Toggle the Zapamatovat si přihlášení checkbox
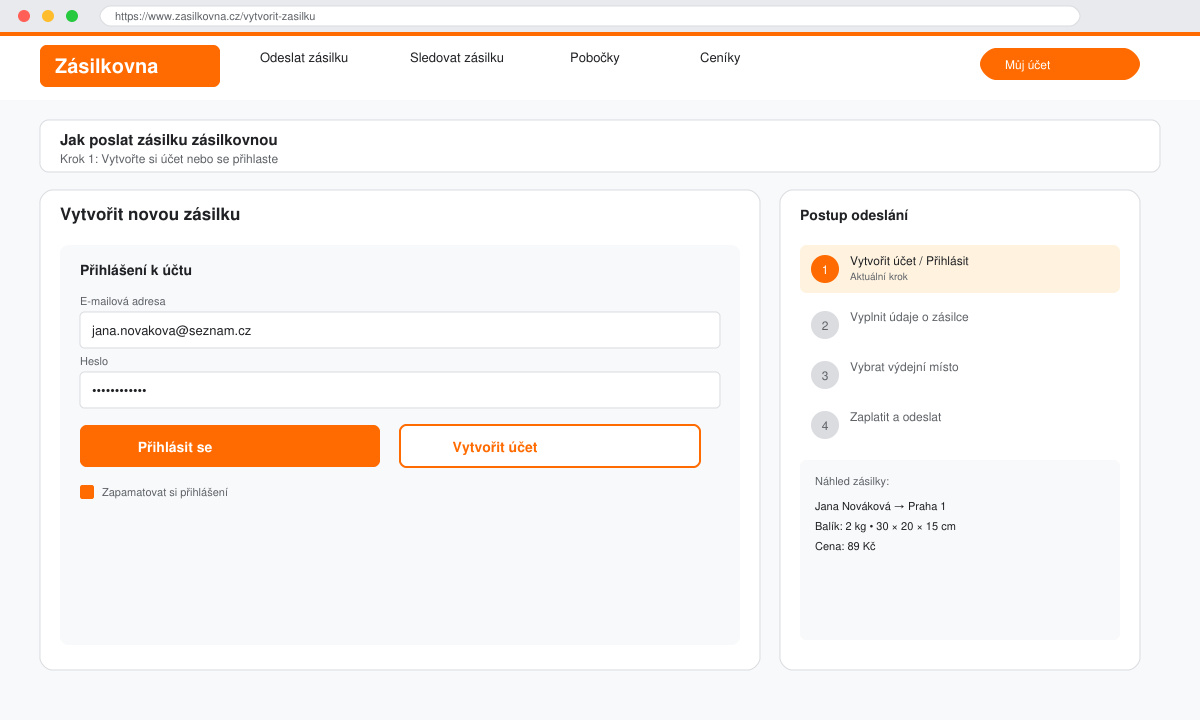The width and height of the screenshot is (1200, 720). [87, 492]
